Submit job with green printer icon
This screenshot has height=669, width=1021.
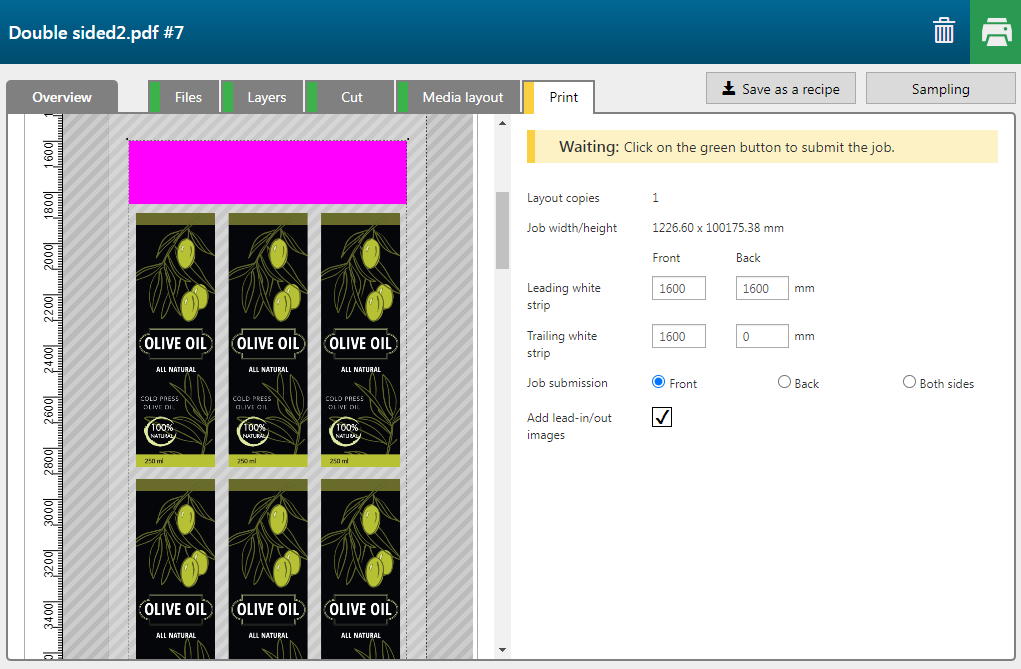click(x=995, y=32)
